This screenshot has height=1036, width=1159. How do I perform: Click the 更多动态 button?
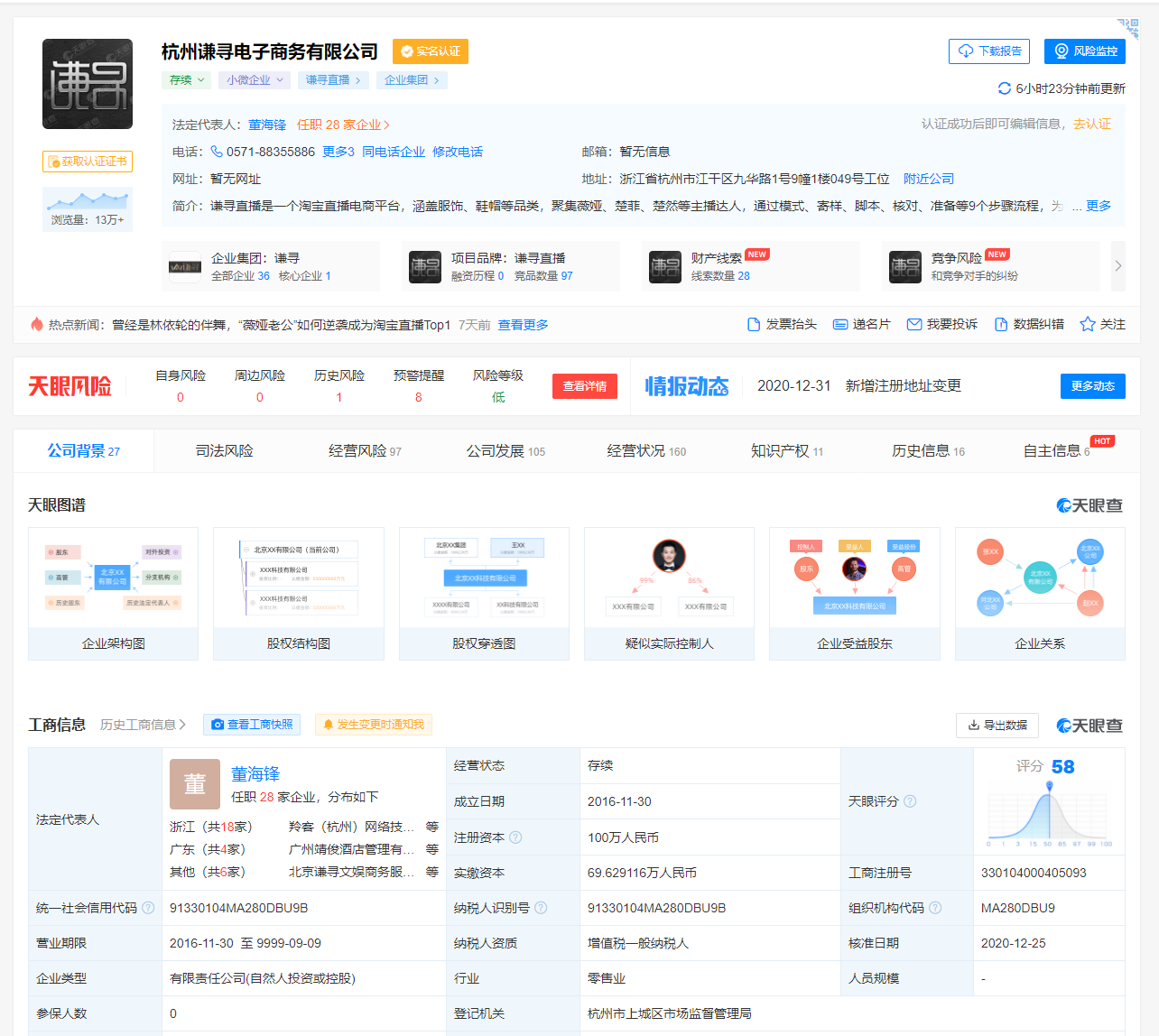tap(1093, 386)
